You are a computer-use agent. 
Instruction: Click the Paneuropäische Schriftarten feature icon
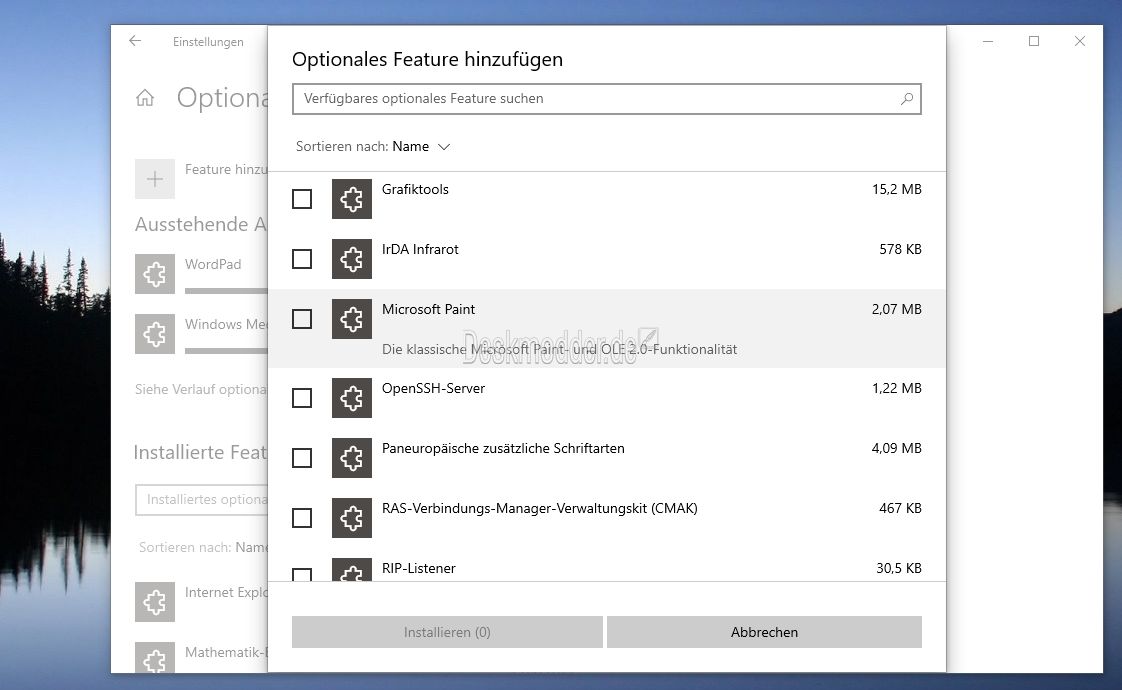(x=351, y=458)
